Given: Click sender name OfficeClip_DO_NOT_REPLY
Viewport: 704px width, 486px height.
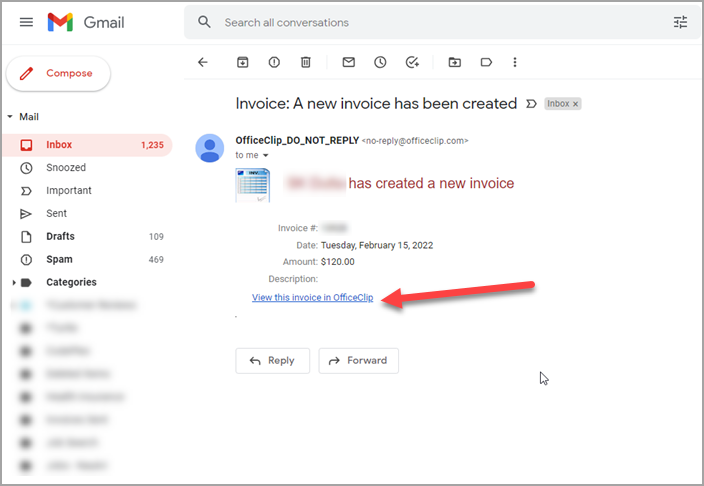Looking at the screenshot, I should click(x=297, y=140).
